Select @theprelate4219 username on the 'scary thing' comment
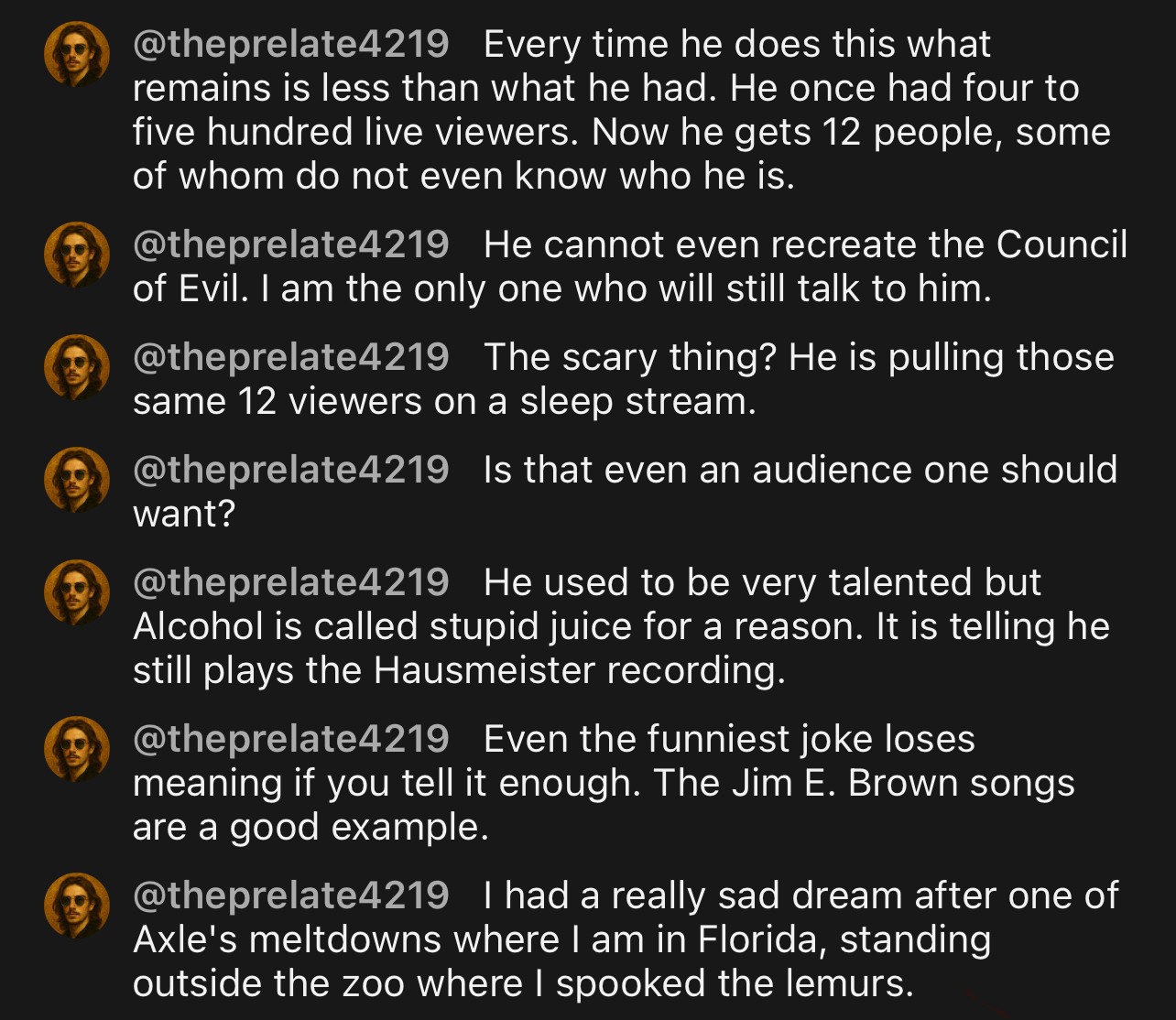The image size is (1176, 1020). (291, 357)
